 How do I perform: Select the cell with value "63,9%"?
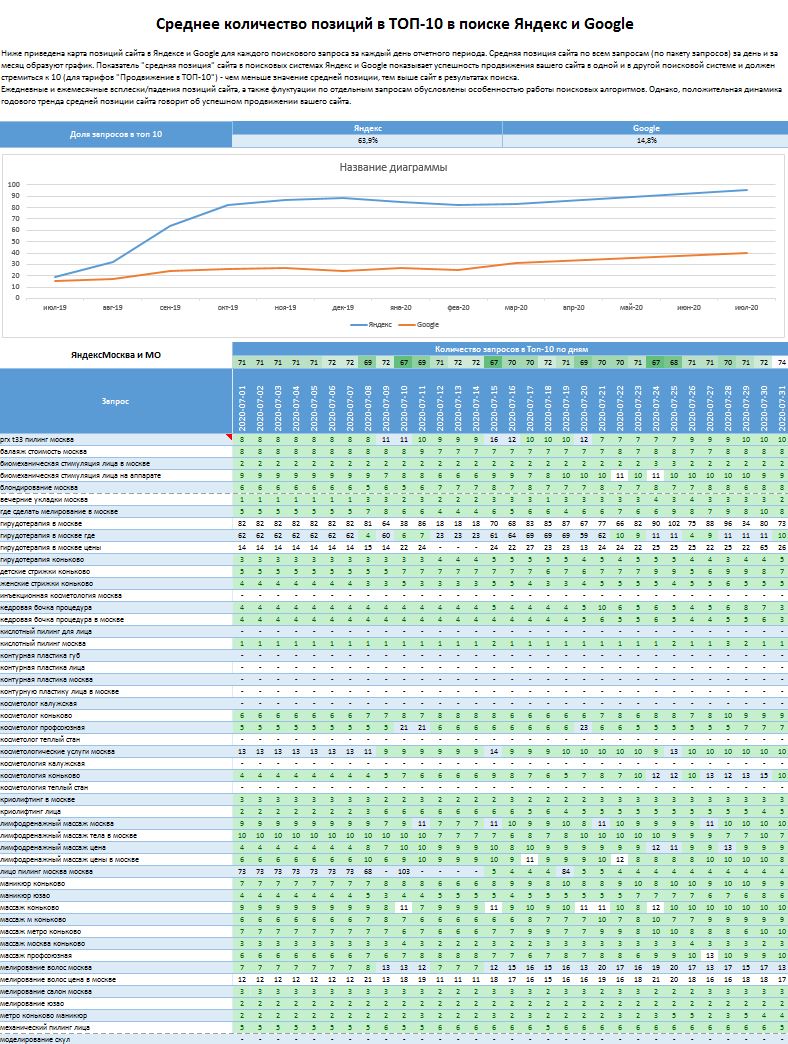click(367, 140)
